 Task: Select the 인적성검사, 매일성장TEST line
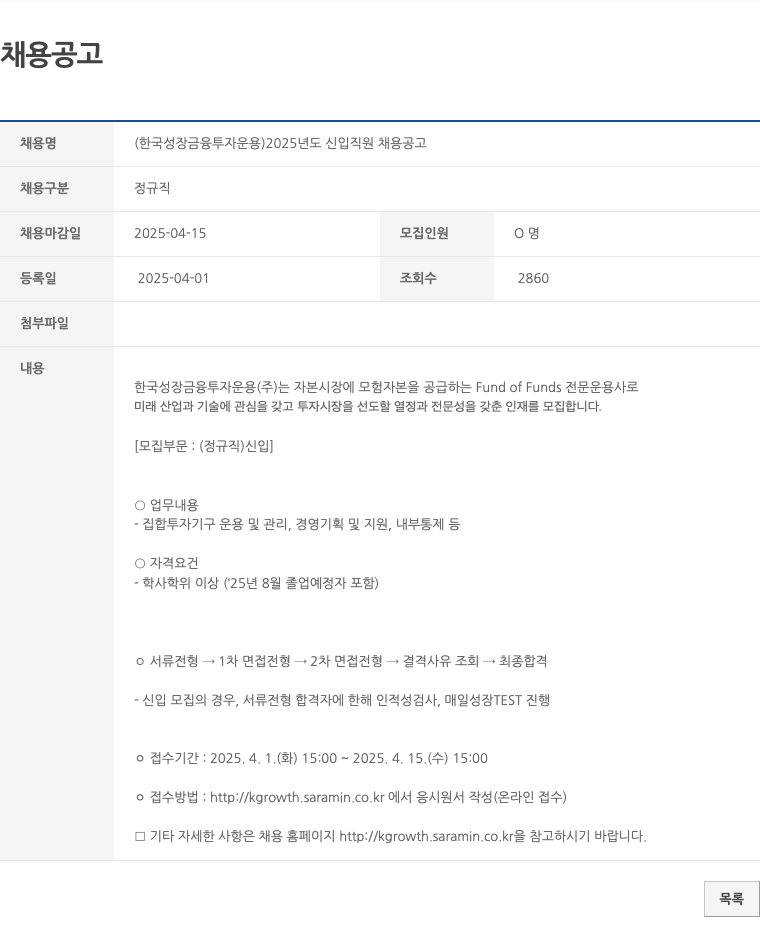[342, 700]
